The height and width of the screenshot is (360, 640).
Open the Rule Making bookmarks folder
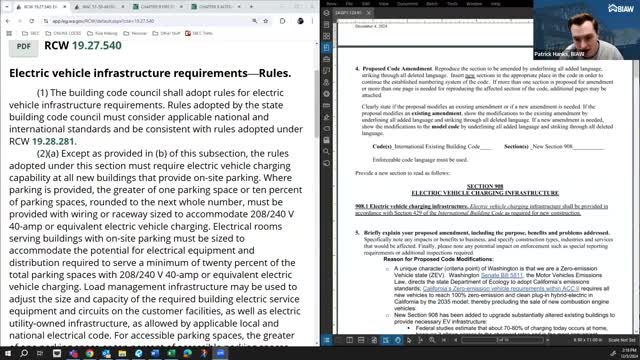(x=102, y=33)
